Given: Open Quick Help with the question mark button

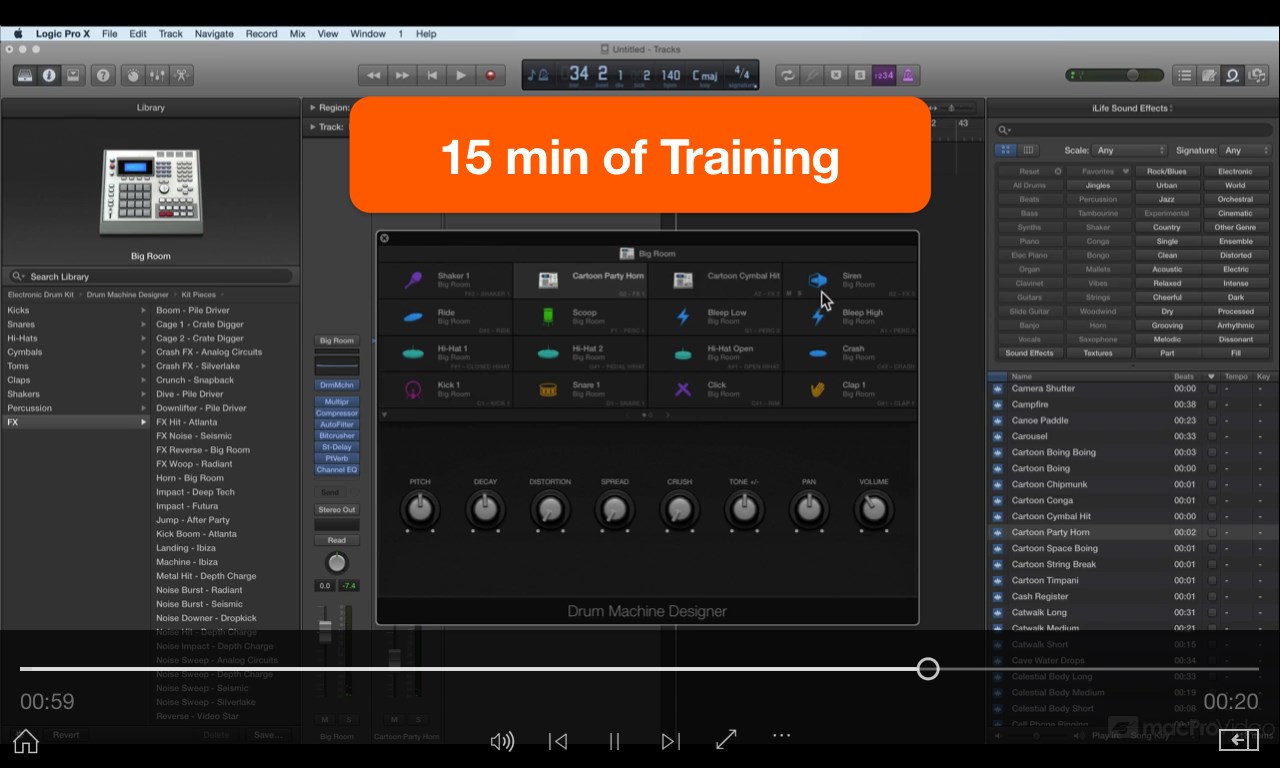Looking at the screenshot, I should pos(103,75).
